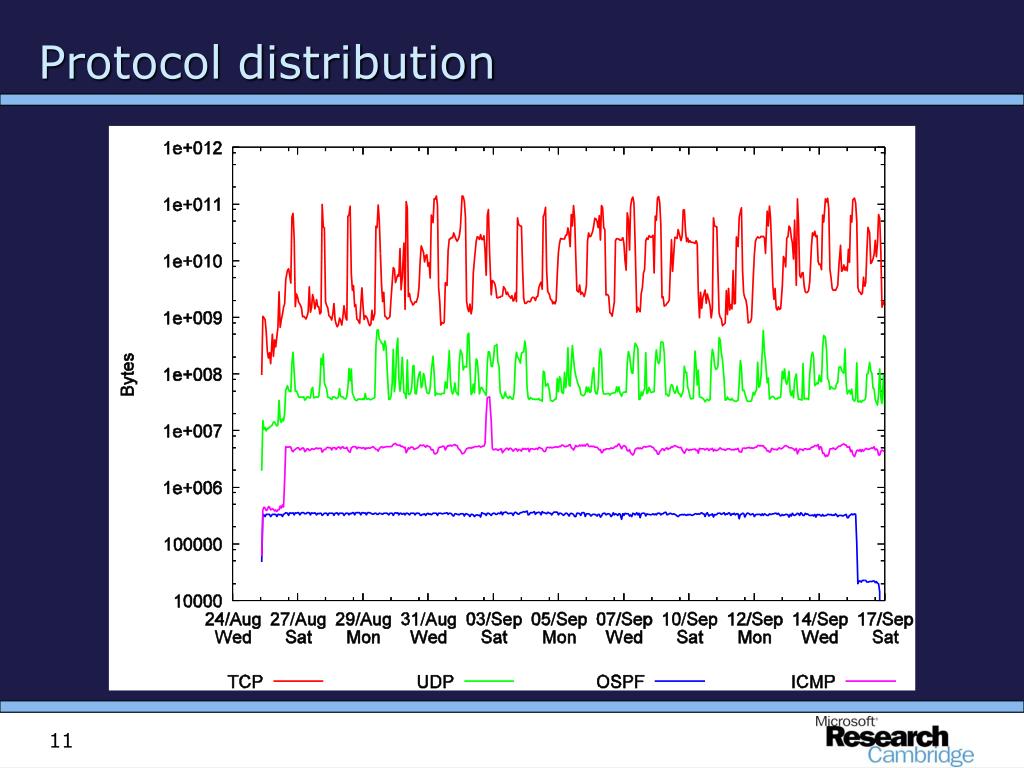Click the '29/Aug Mon' x-axis label
1024x768 pixels.
pyautogui.click(x=363, y=628)
